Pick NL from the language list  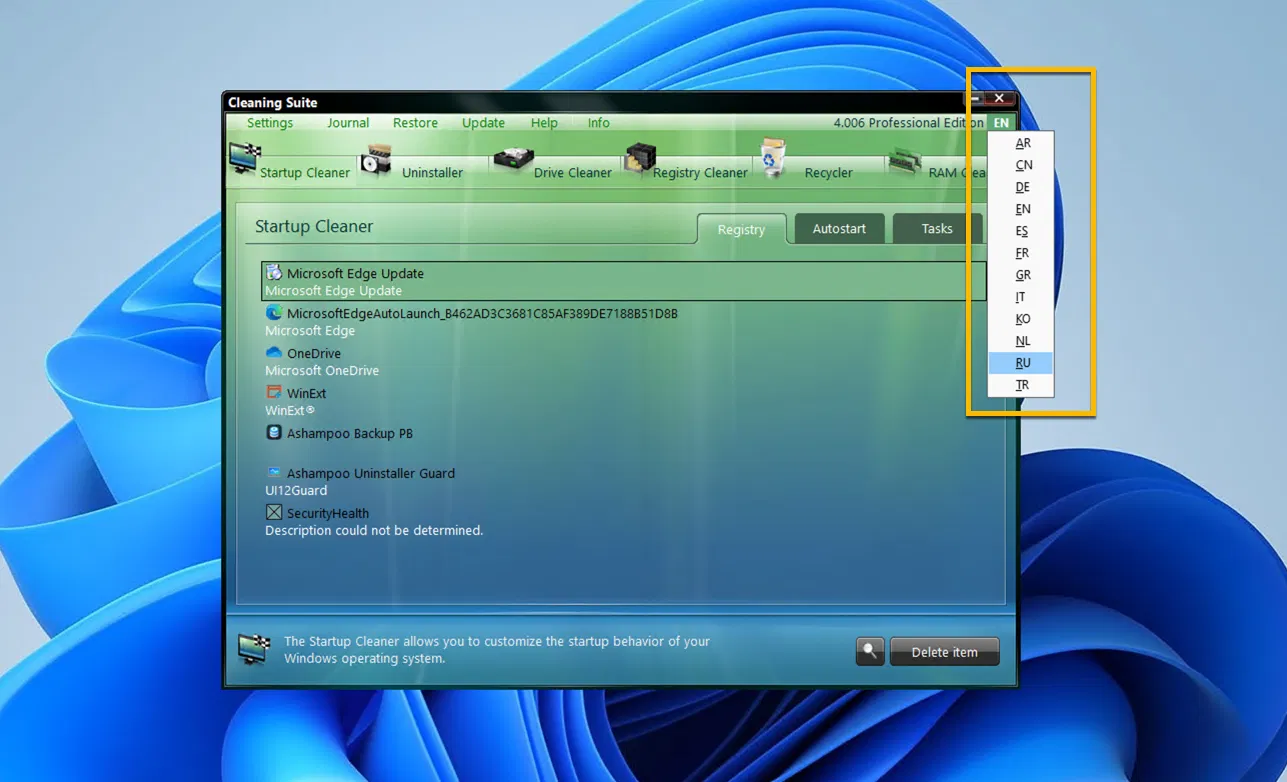1021,341
